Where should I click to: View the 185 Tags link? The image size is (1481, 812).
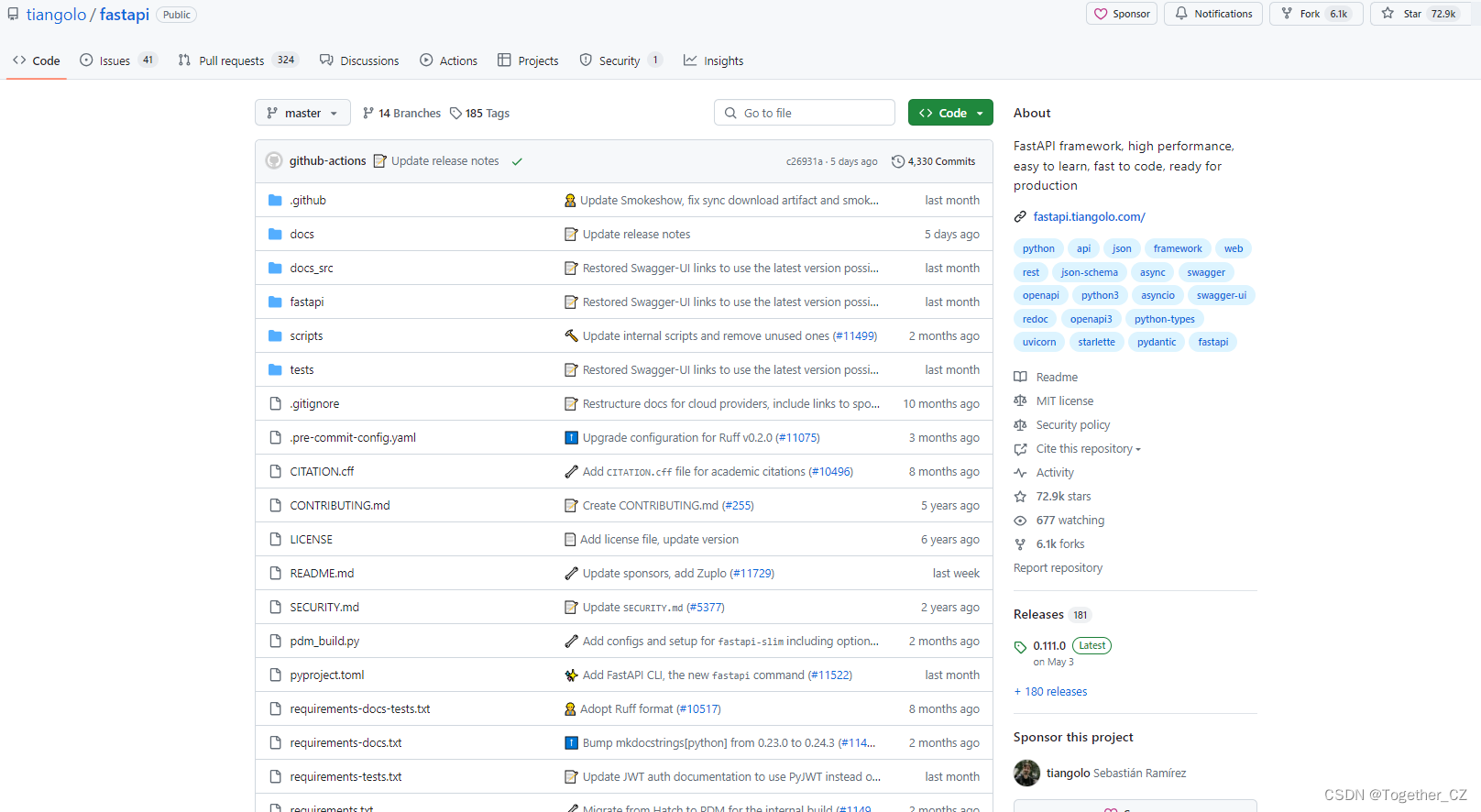coord(479,113)
